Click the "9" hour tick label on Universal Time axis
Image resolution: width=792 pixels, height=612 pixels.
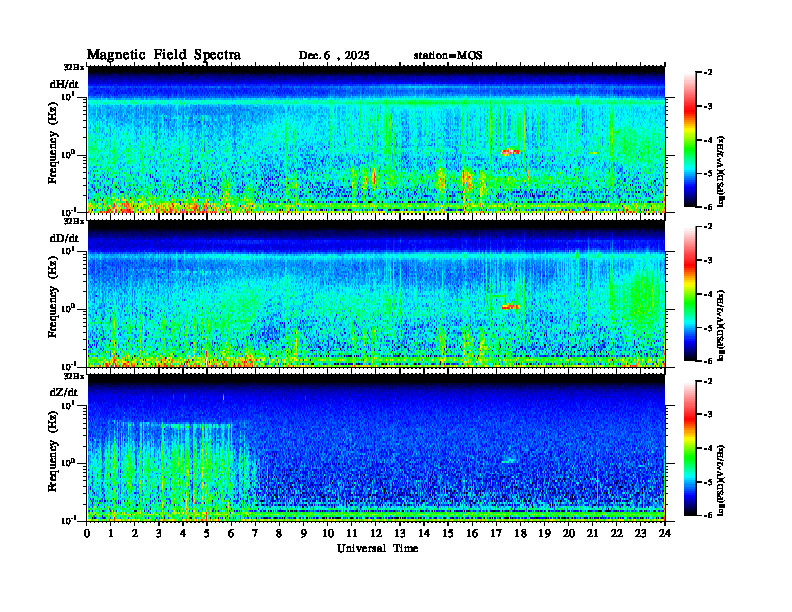click(304, 534)
